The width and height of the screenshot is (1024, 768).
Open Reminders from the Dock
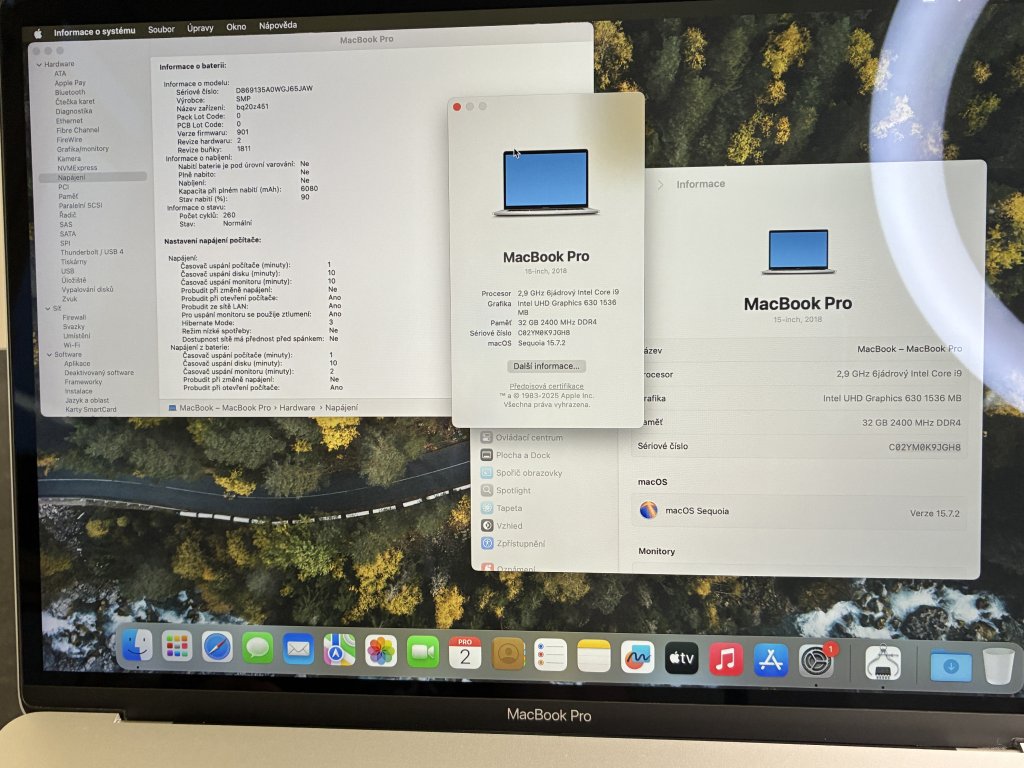[x=551, y=655]
